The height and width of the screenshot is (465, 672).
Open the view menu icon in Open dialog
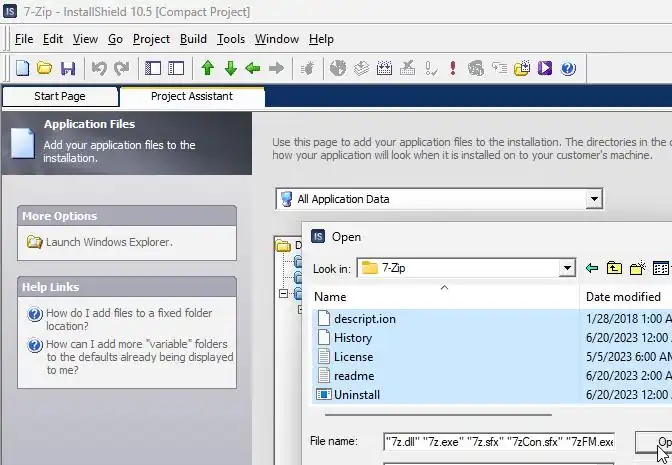[661, 268]
